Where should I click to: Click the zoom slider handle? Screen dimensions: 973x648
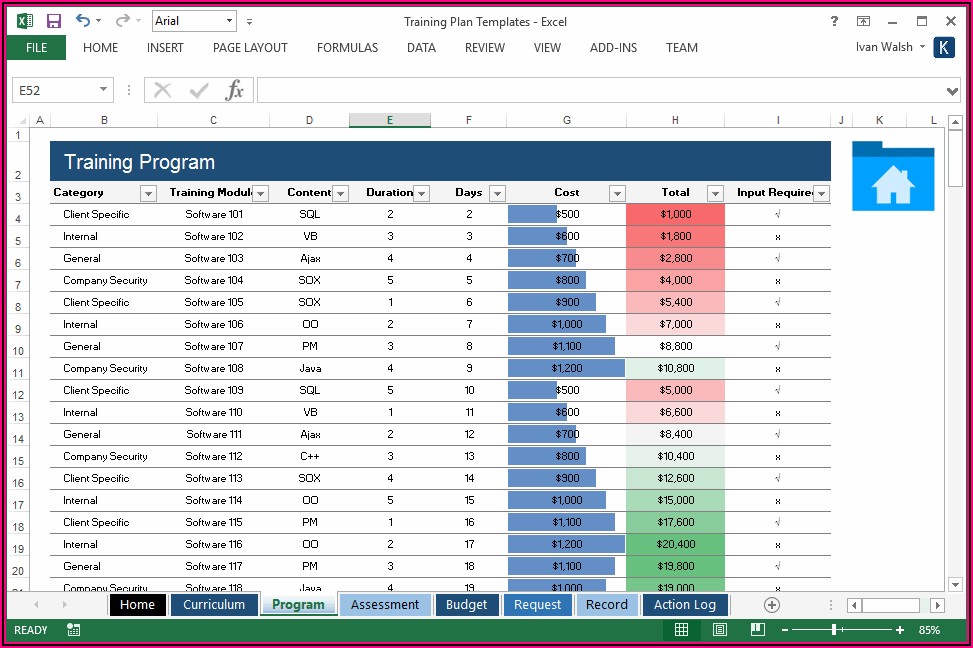click(834, 630)
